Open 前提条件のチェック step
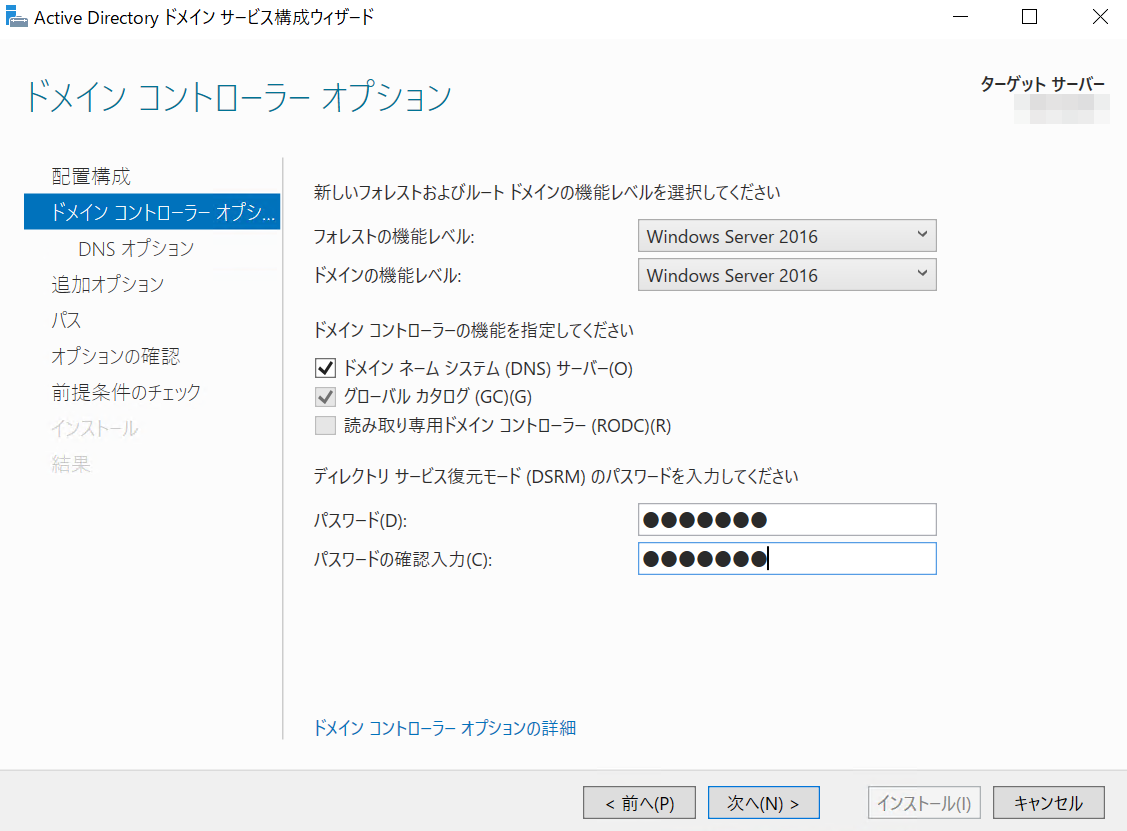The height and width of the screenshot is (831, 1127). pyautogui.click(x=126, y=393)
